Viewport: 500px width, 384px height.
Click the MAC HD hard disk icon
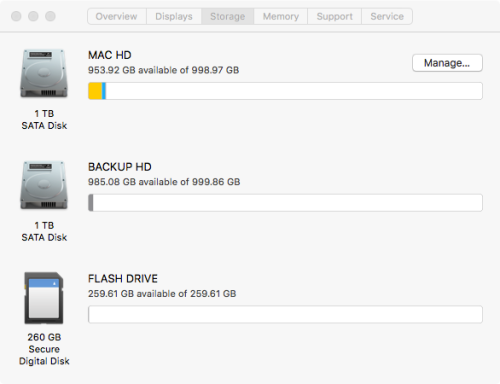[x=44, y=73]
